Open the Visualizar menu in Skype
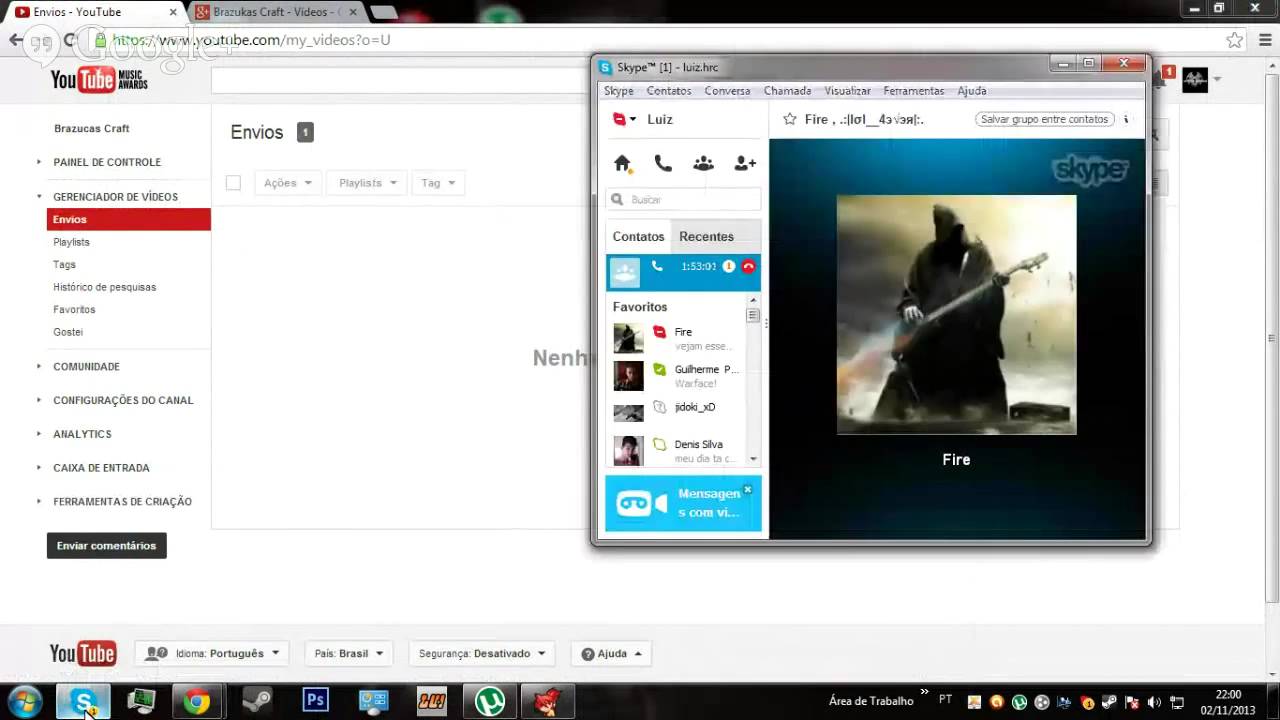 847,91
